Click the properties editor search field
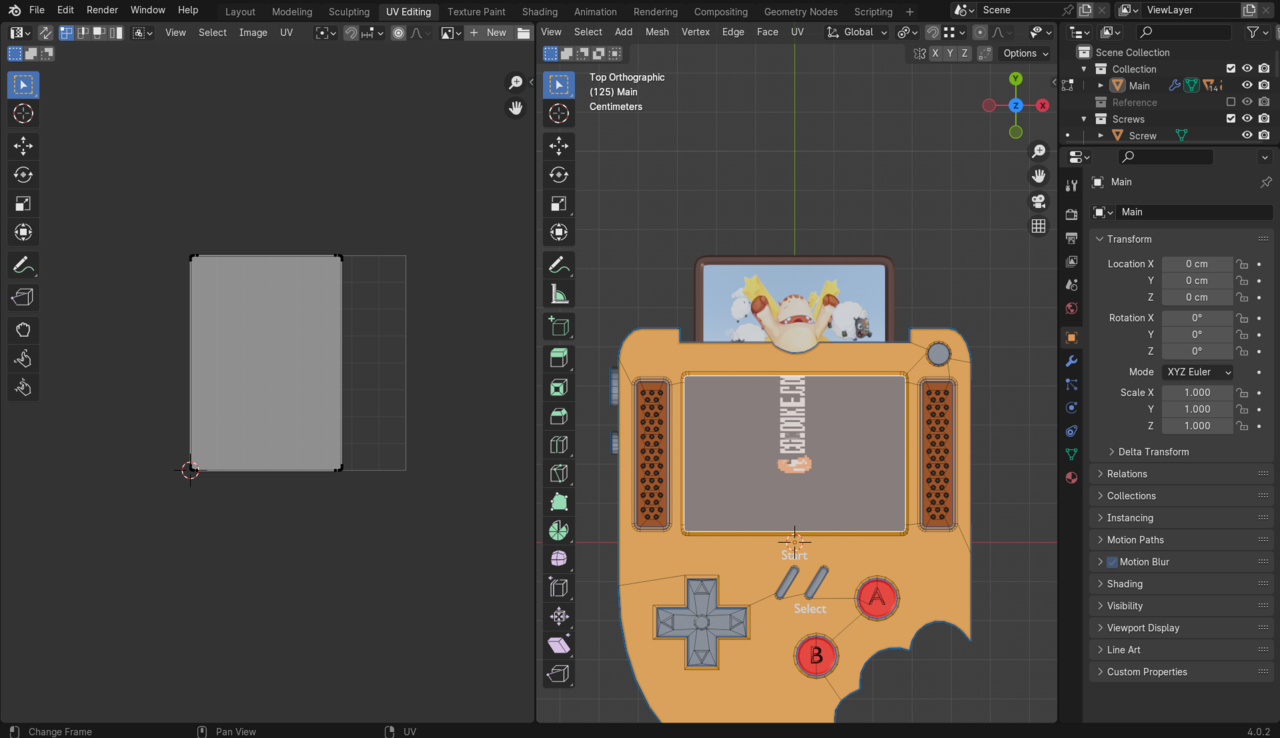This screenshot has height=738, width=1280. [x=1165, y=157]
